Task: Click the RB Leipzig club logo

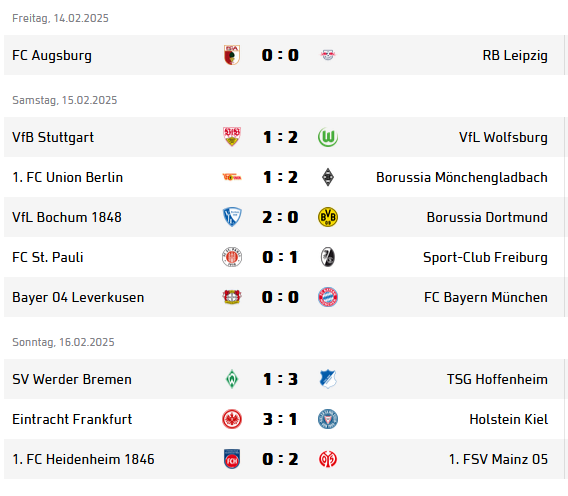Action: click(x=328, y=55)
